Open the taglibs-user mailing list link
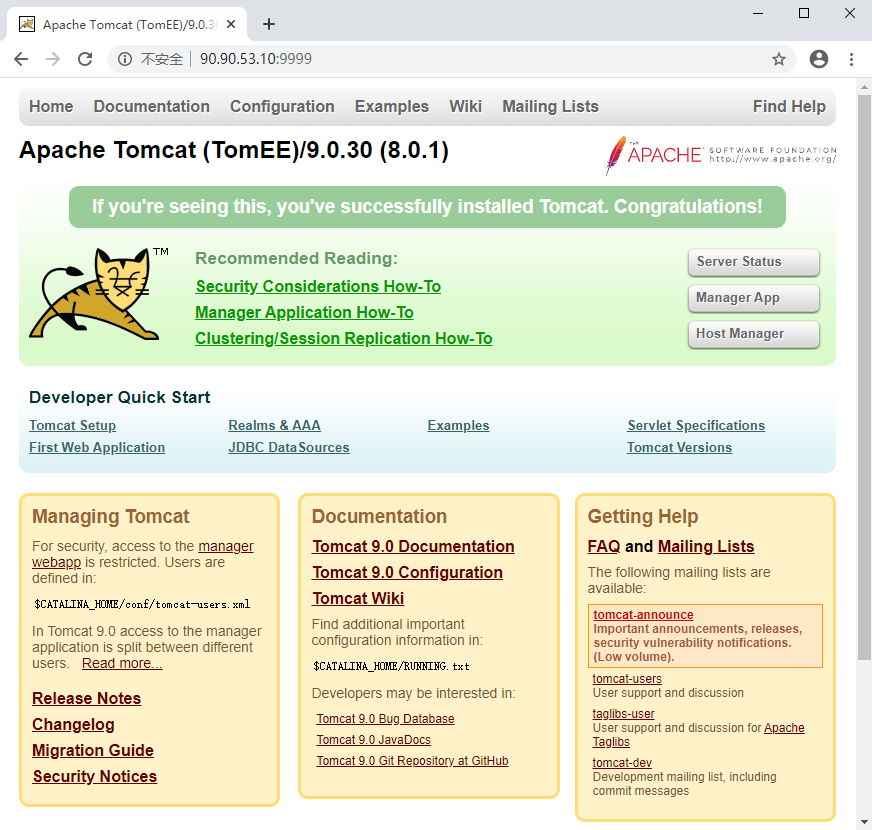The width and height of the screenshot is (872, 830). click(623, 714)
